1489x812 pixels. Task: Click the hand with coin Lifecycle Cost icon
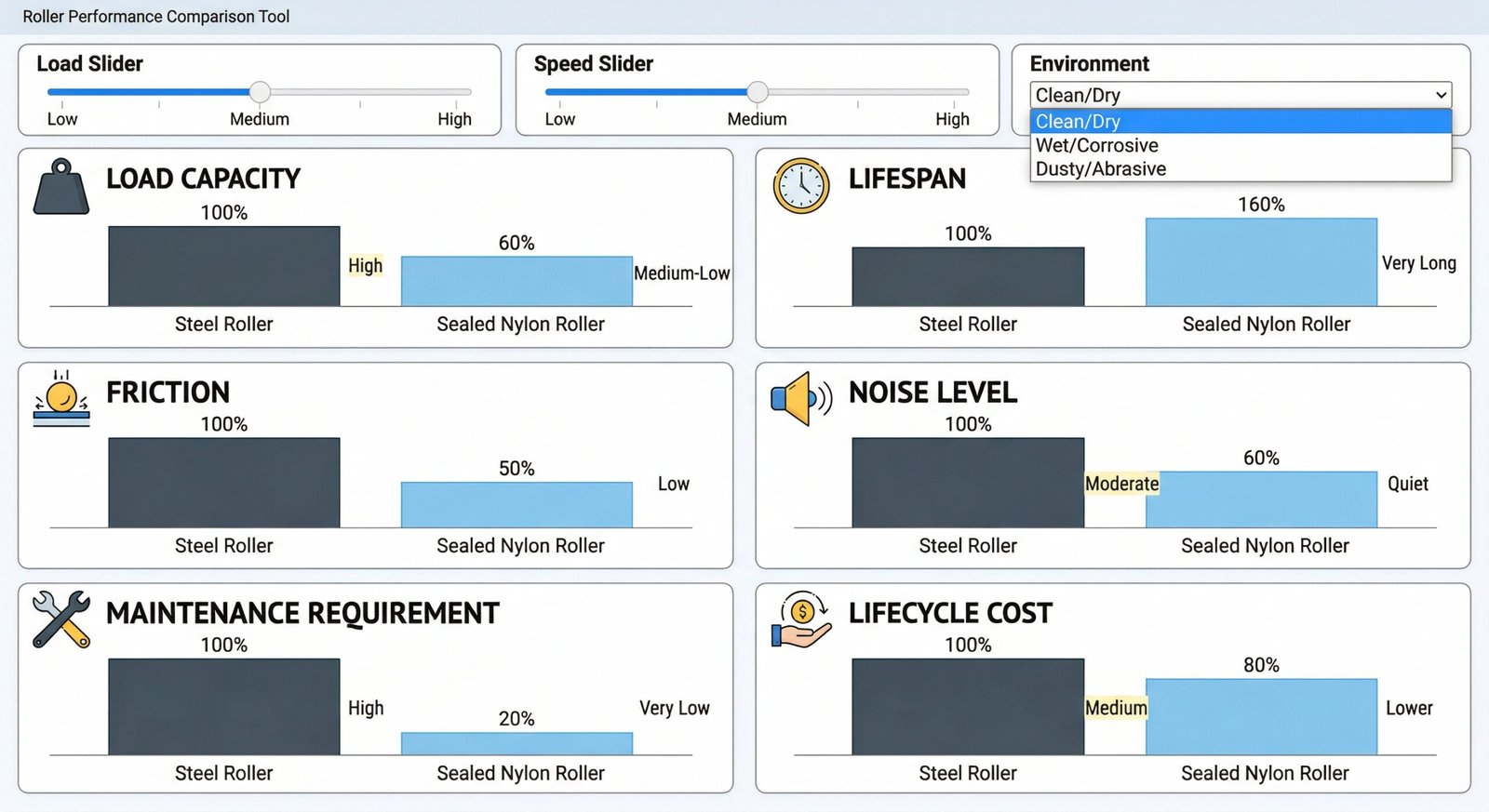pos(800,620)
